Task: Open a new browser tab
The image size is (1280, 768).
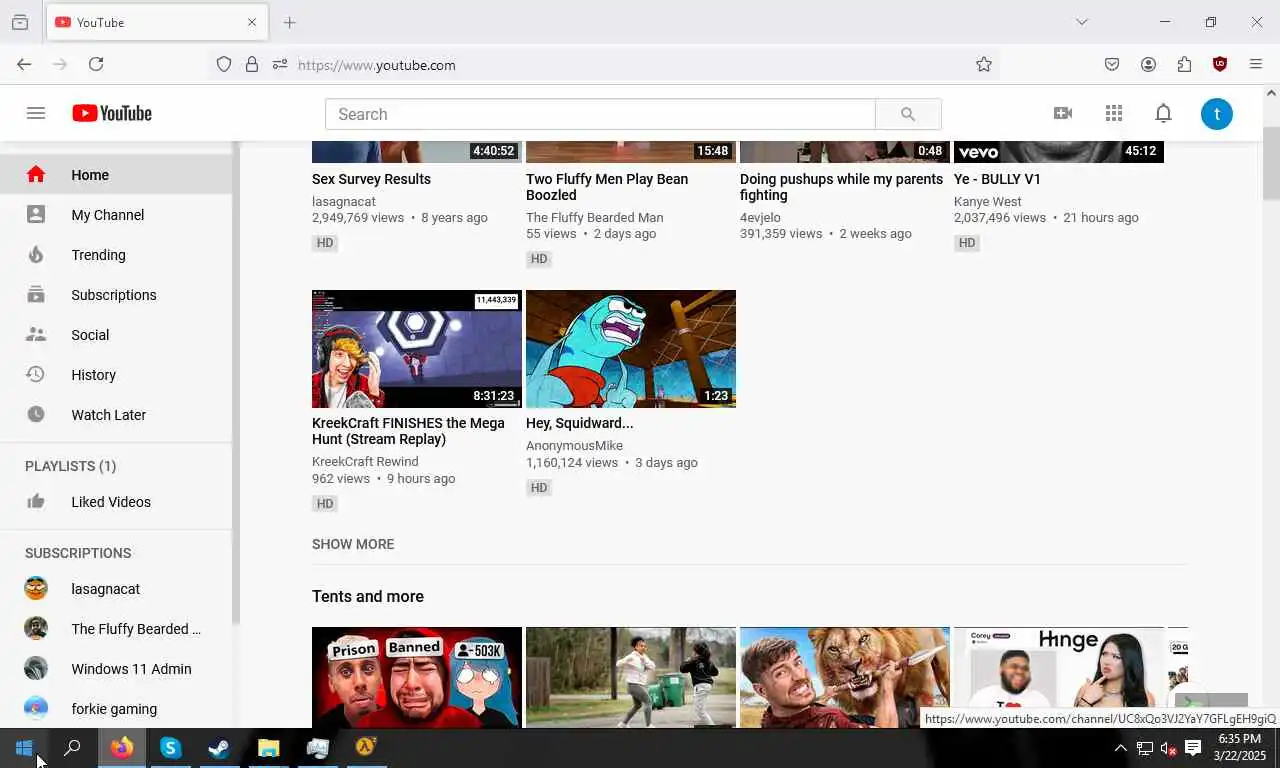Action: [289, 22]
